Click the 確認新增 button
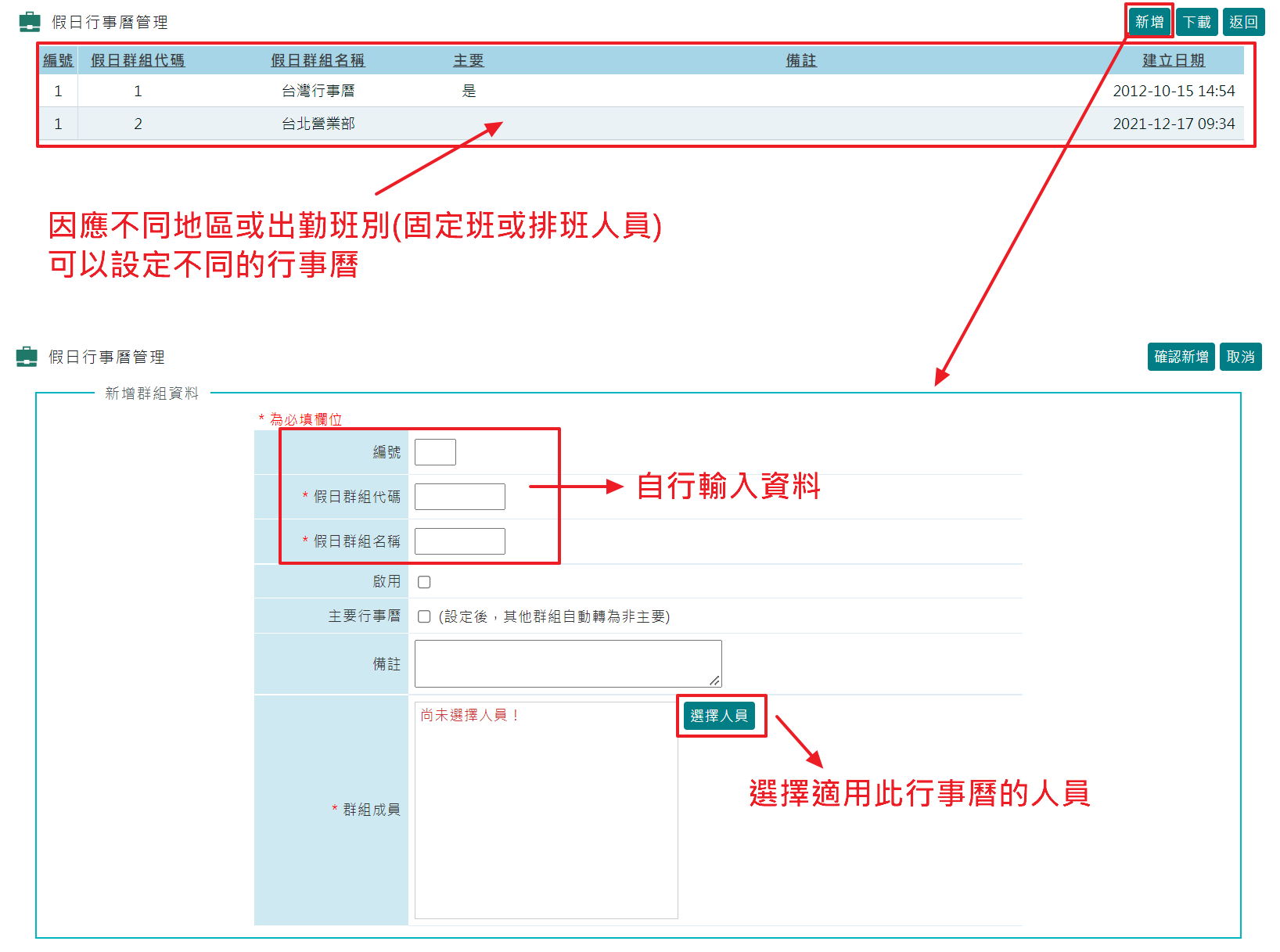 (1181, 356)
